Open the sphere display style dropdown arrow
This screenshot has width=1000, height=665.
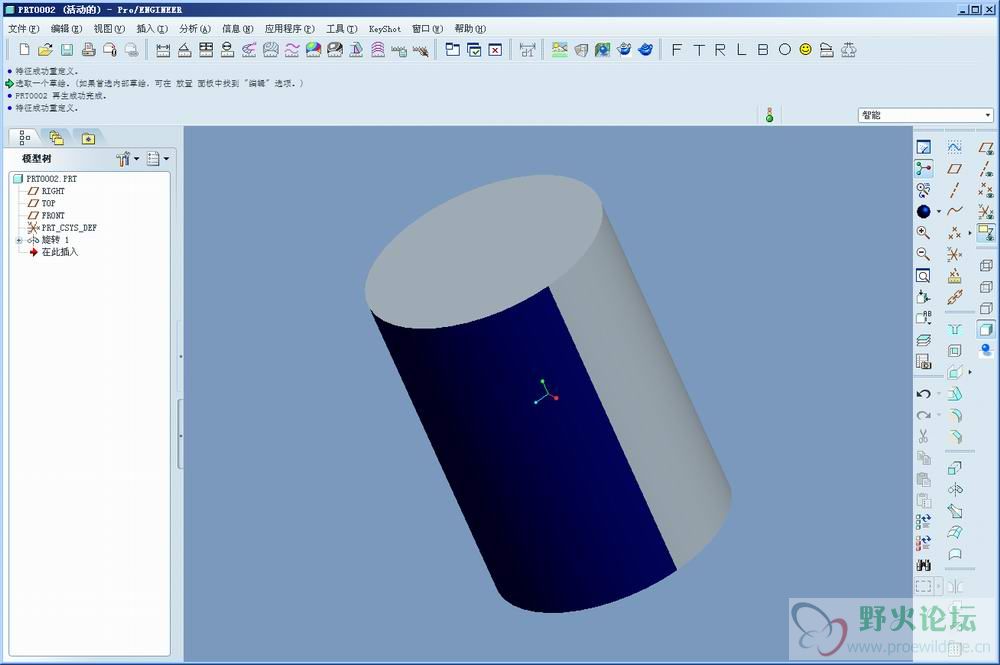tap(938, 212)
